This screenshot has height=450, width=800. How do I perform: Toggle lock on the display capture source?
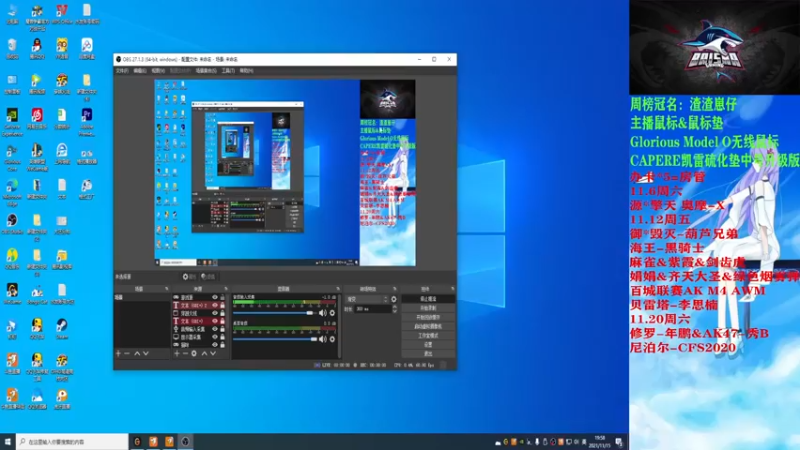(222, 337)
